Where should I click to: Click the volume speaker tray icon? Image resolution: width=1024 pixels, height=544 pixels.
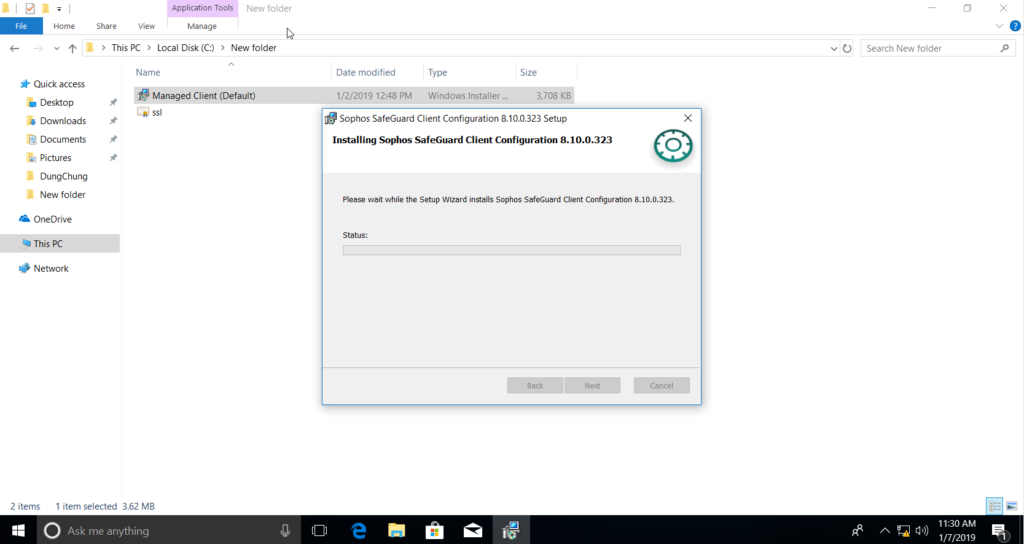point(922,530)
